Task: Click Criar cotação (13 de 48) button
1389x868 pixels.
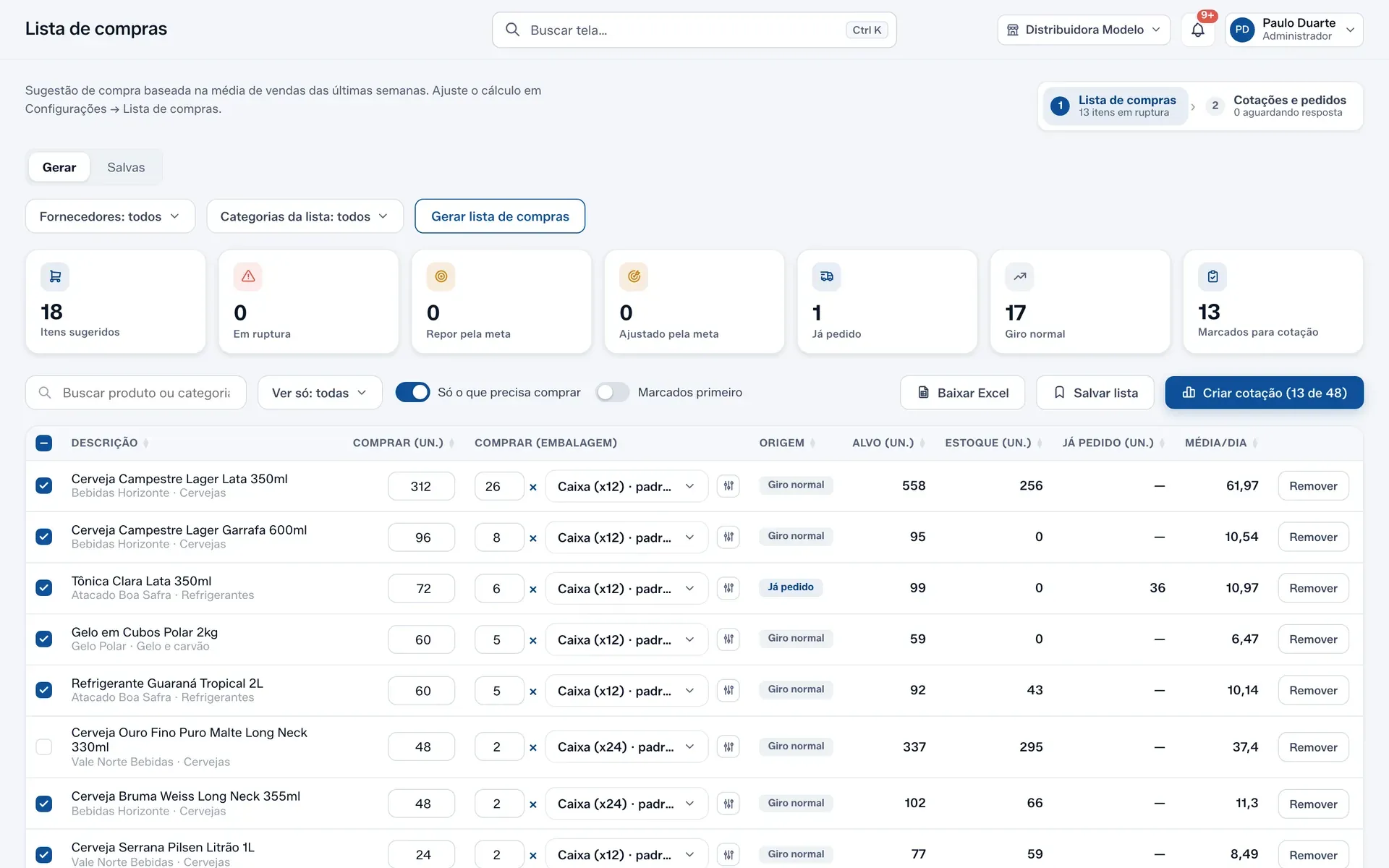Action: 1264,393
